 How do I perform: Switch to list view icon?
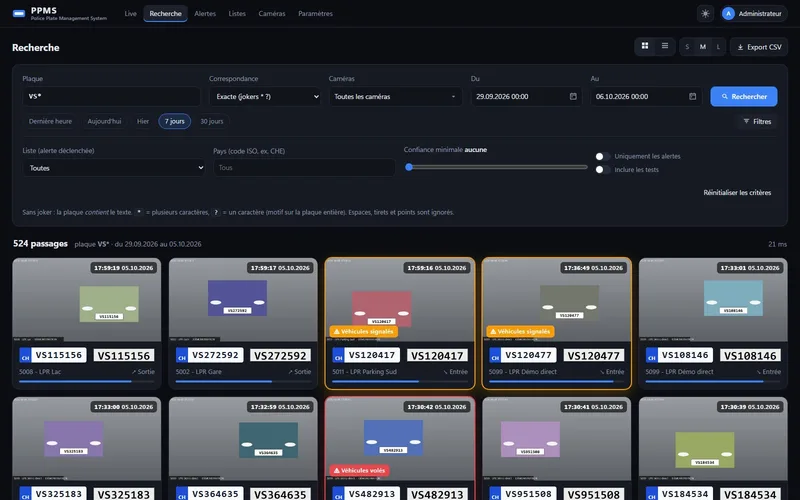(665, 46)
